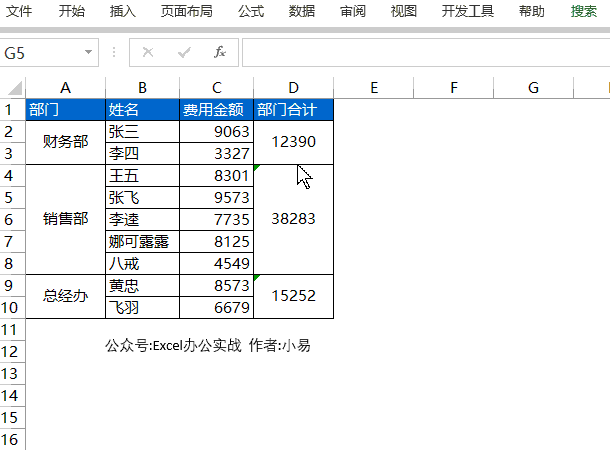Open the 开发工具 tab
Image resolution: width=610 pixels, height=450 pixels.
tap(468, 11)
